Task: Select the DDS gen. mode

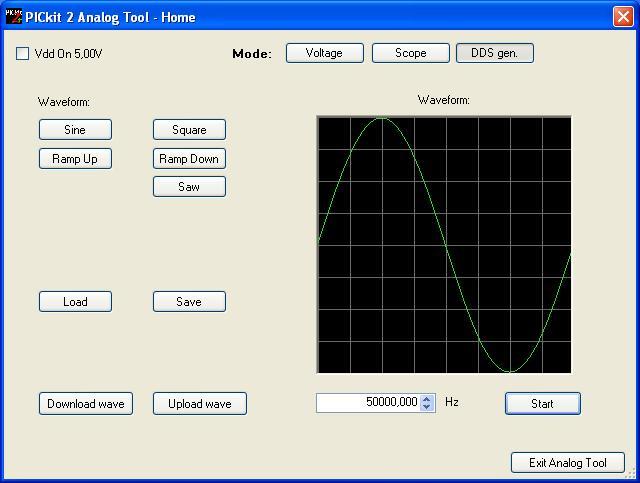Action: click(494, 53)
